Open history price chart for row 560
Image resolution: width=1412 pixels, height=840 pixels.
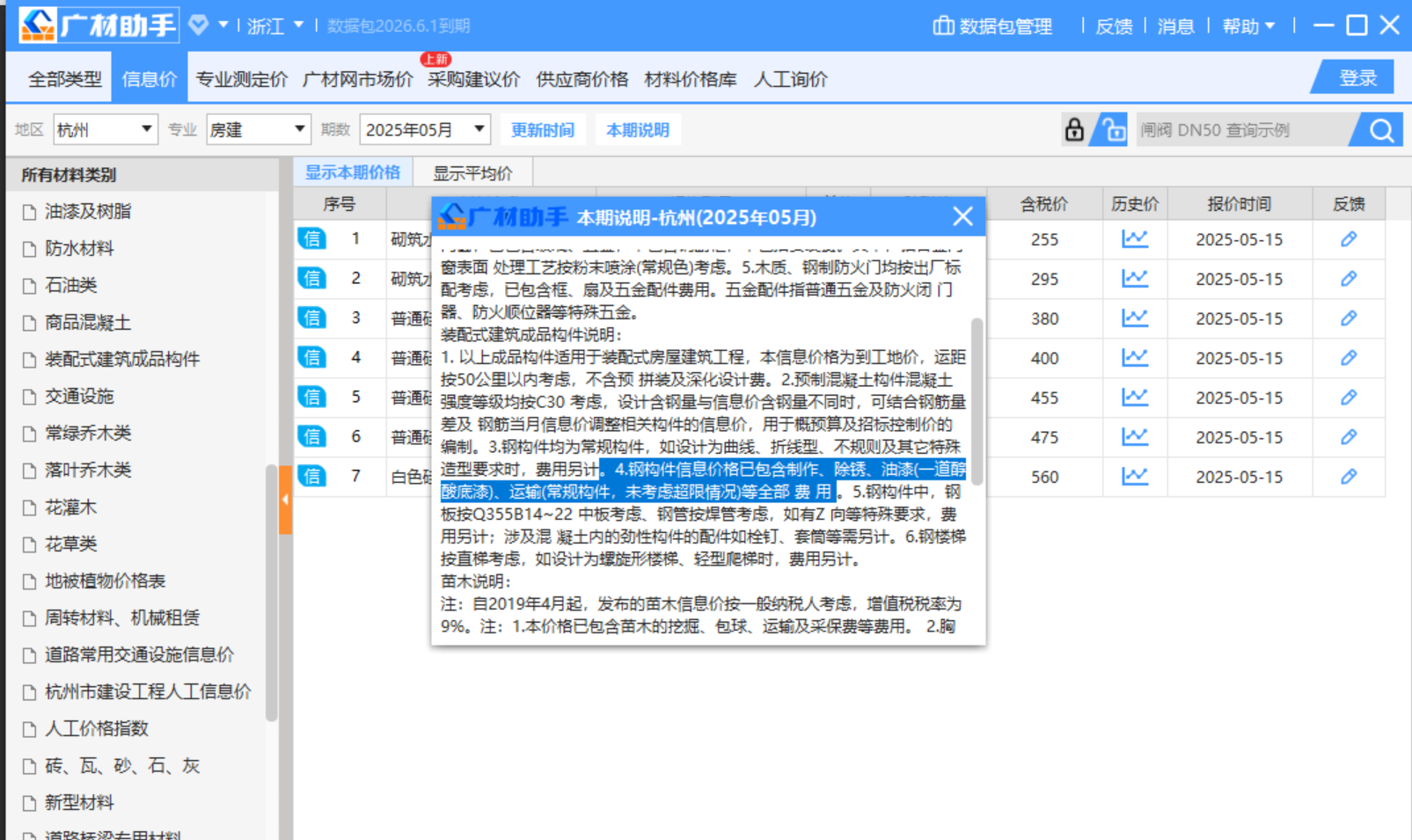click(x=1134, y=476)
